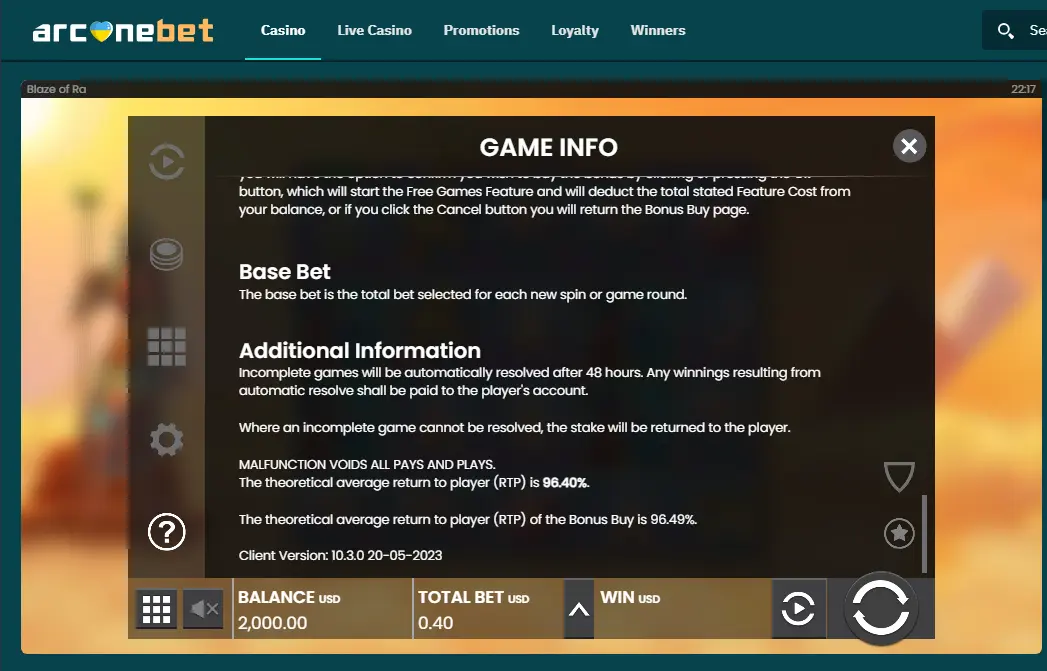Click the Bonus Buy RTP 96.49% line

(468, 519)
